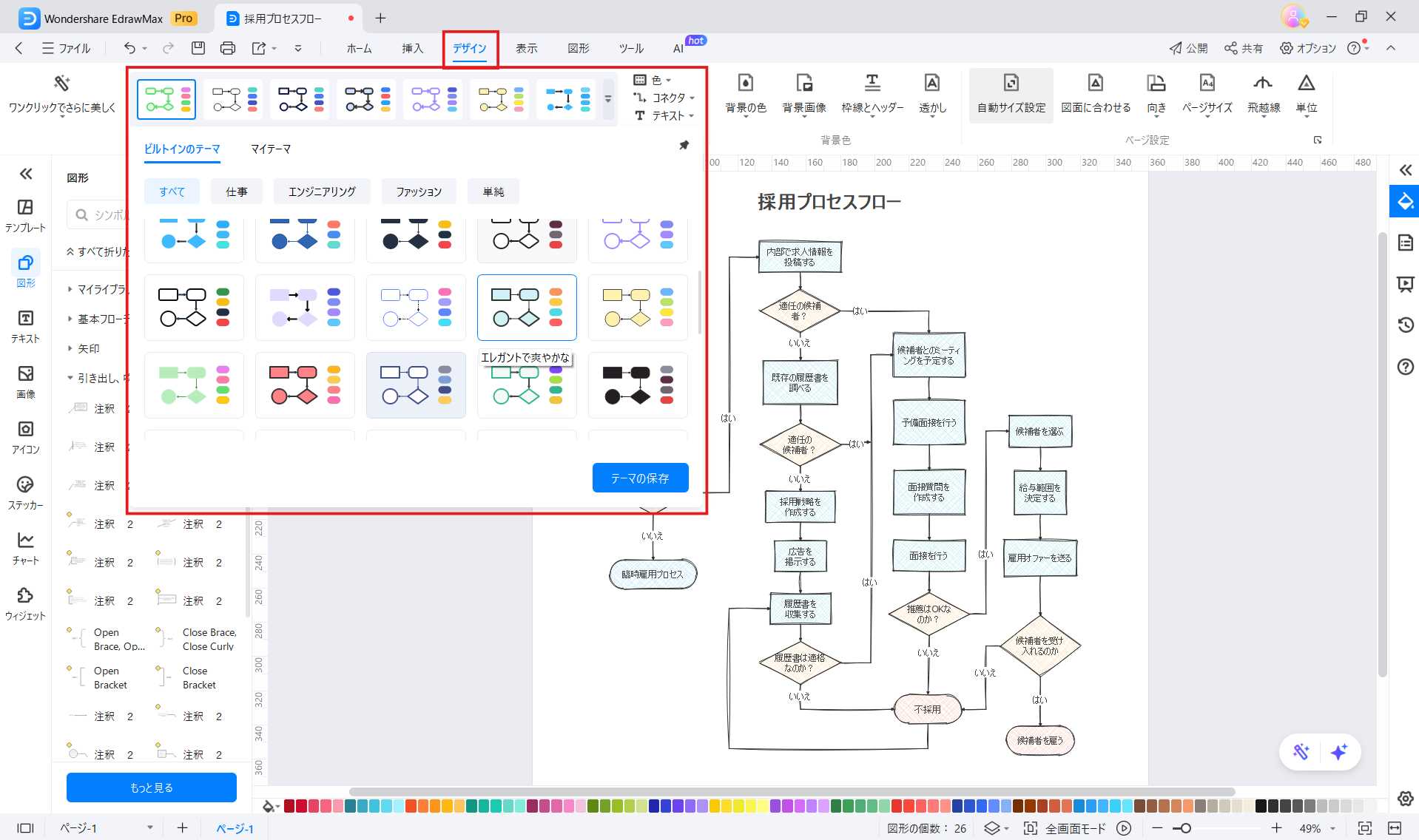The width and height of the screenshot is (1419, 840).
Task: Filter themes by 仕事
Action: [x=237, y=192]
